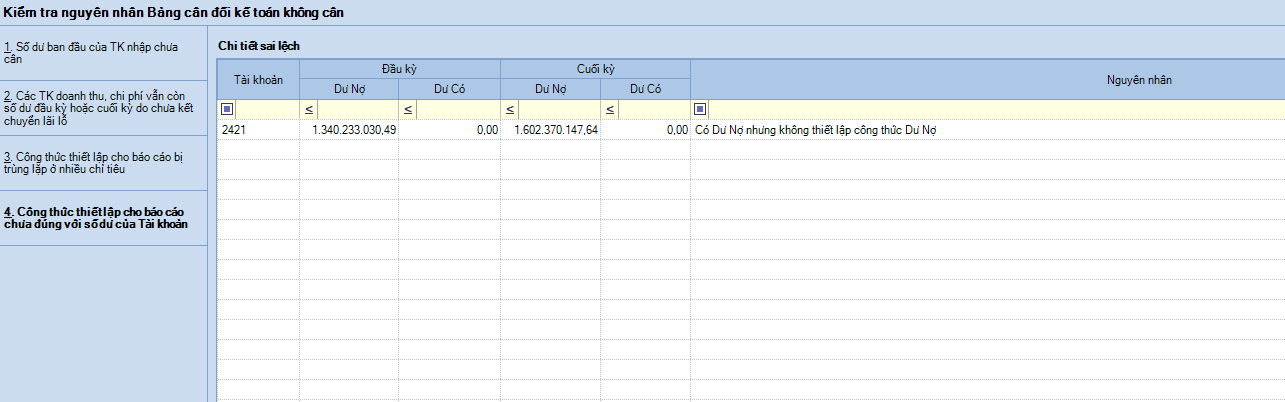Select the opening debit cell 1.340.233.030,49
This screenshot has width=1285, height=402.
click(x=349, y=130)
